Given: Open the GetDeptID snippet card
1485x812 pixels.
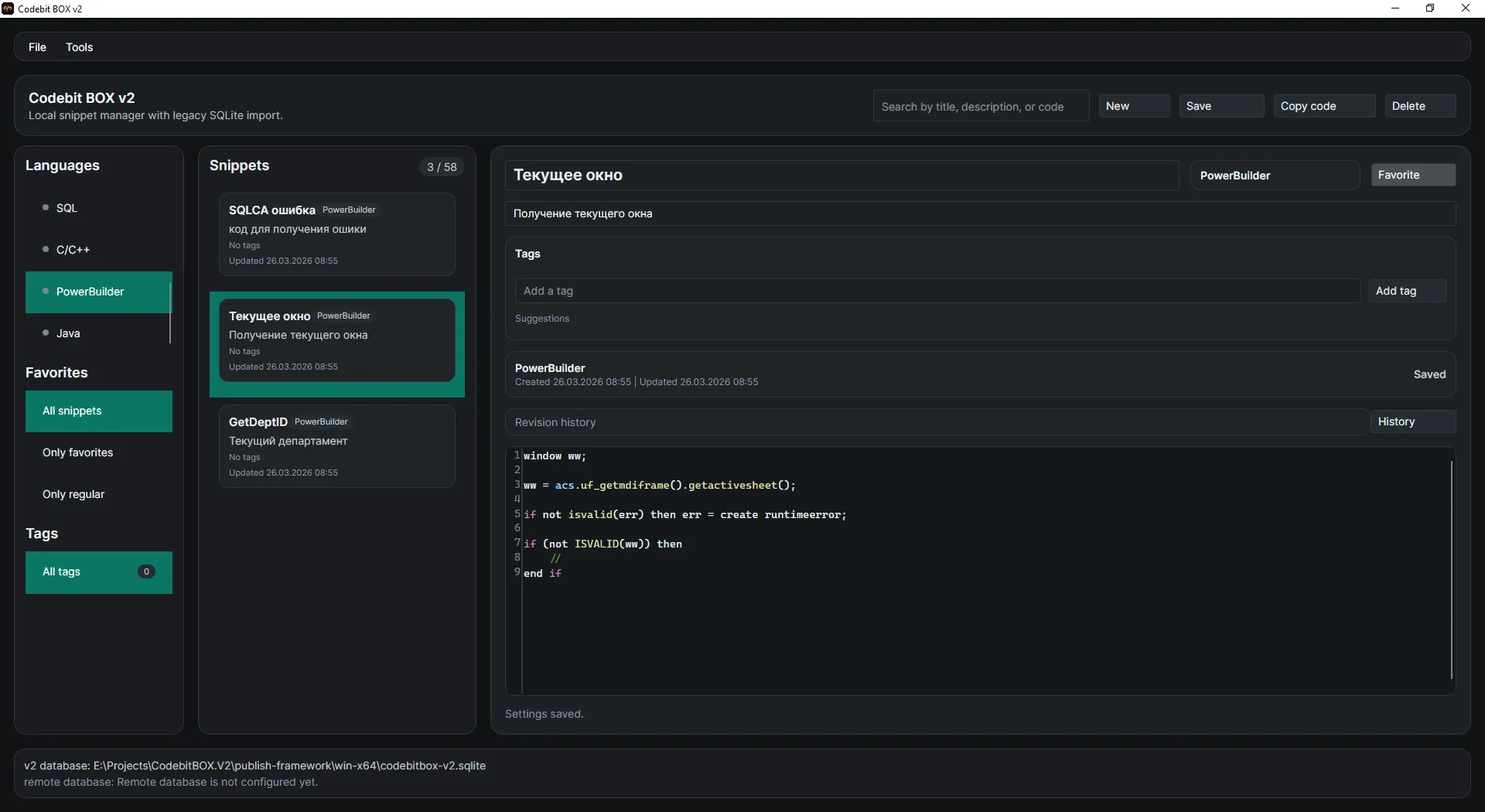Looking at the screenshot, I should 336,446.
